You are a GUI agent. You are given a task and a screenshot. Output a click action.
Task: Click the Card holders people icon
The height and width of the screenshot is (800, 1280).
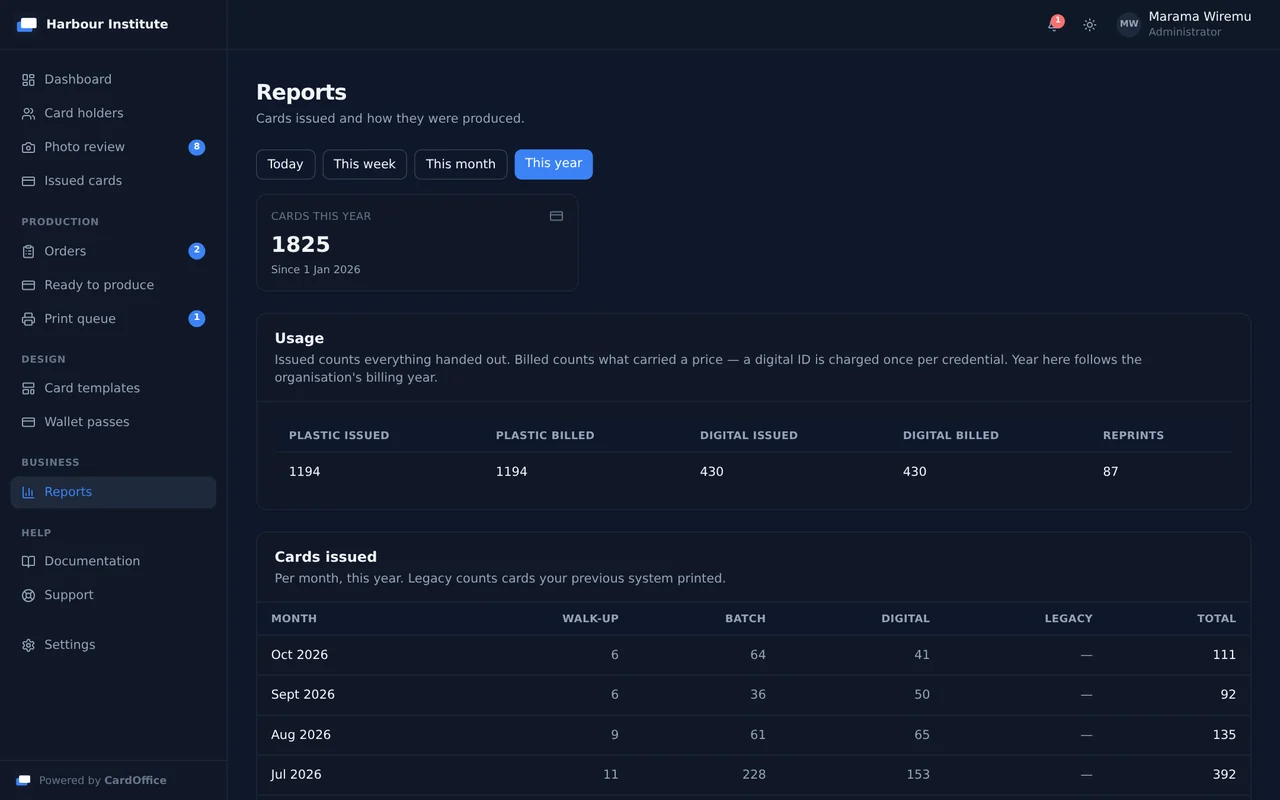28,113
